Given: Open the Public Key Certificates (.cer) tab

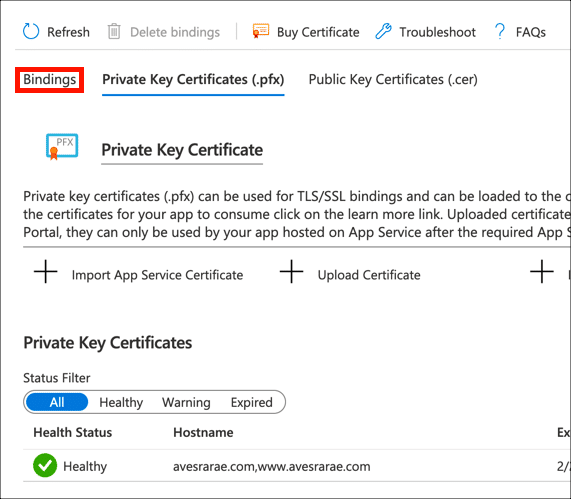Looking at the screenshot, I should point(393,80).
